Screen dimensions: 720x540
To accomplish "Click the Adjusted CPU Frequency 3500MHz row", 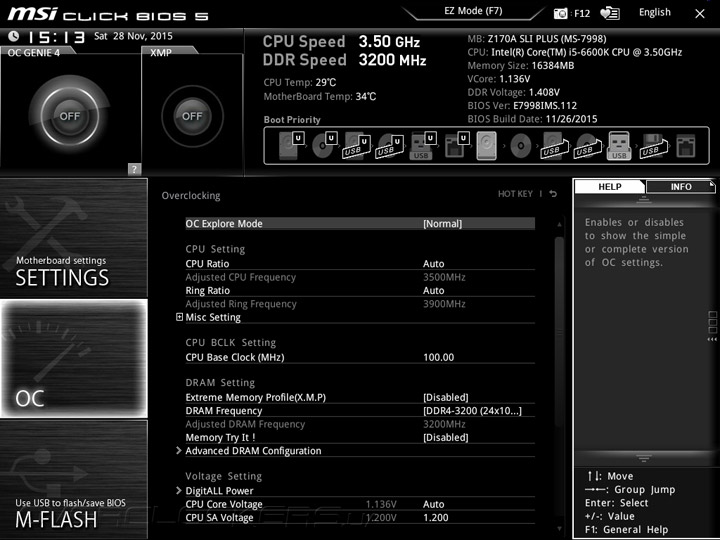I will pos(360,277).
